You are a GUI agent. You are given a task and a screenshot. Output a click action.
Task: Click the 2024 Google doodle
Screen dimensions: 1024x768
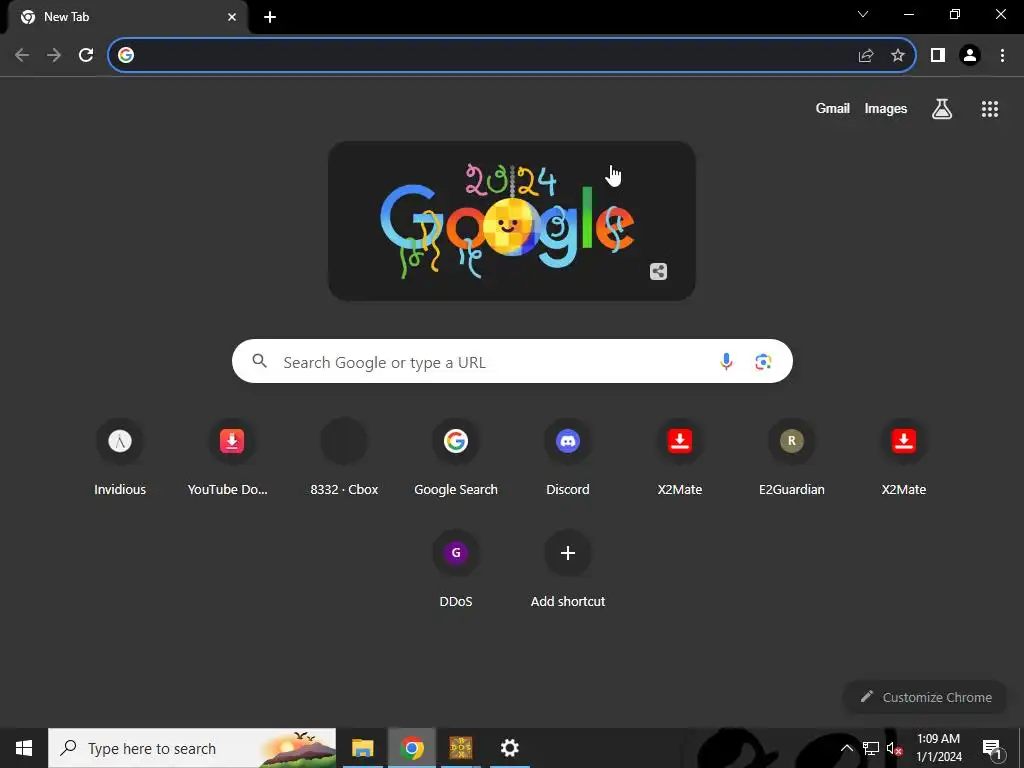pos(511,221)
